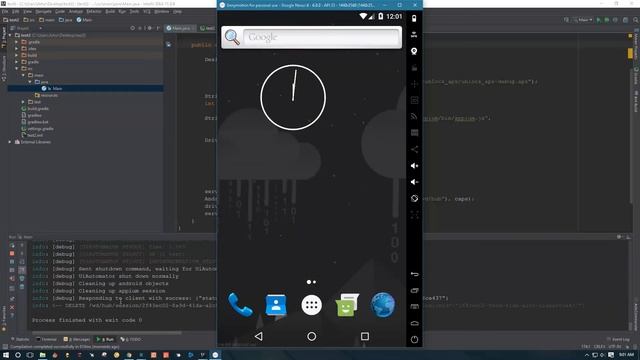Click Genymotion power button
Viewport: 640px width, 360px height.
tap(414, 340)
